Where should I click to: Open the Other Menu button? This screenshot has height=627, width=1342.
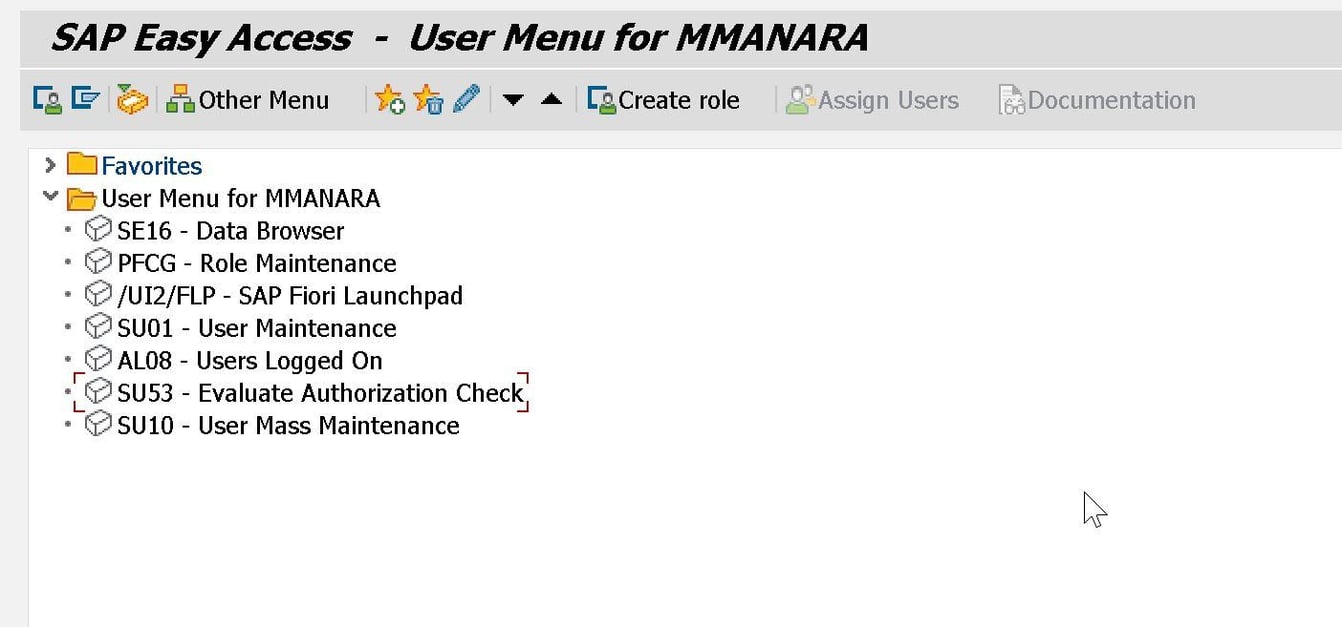click(x=247, y=100)
